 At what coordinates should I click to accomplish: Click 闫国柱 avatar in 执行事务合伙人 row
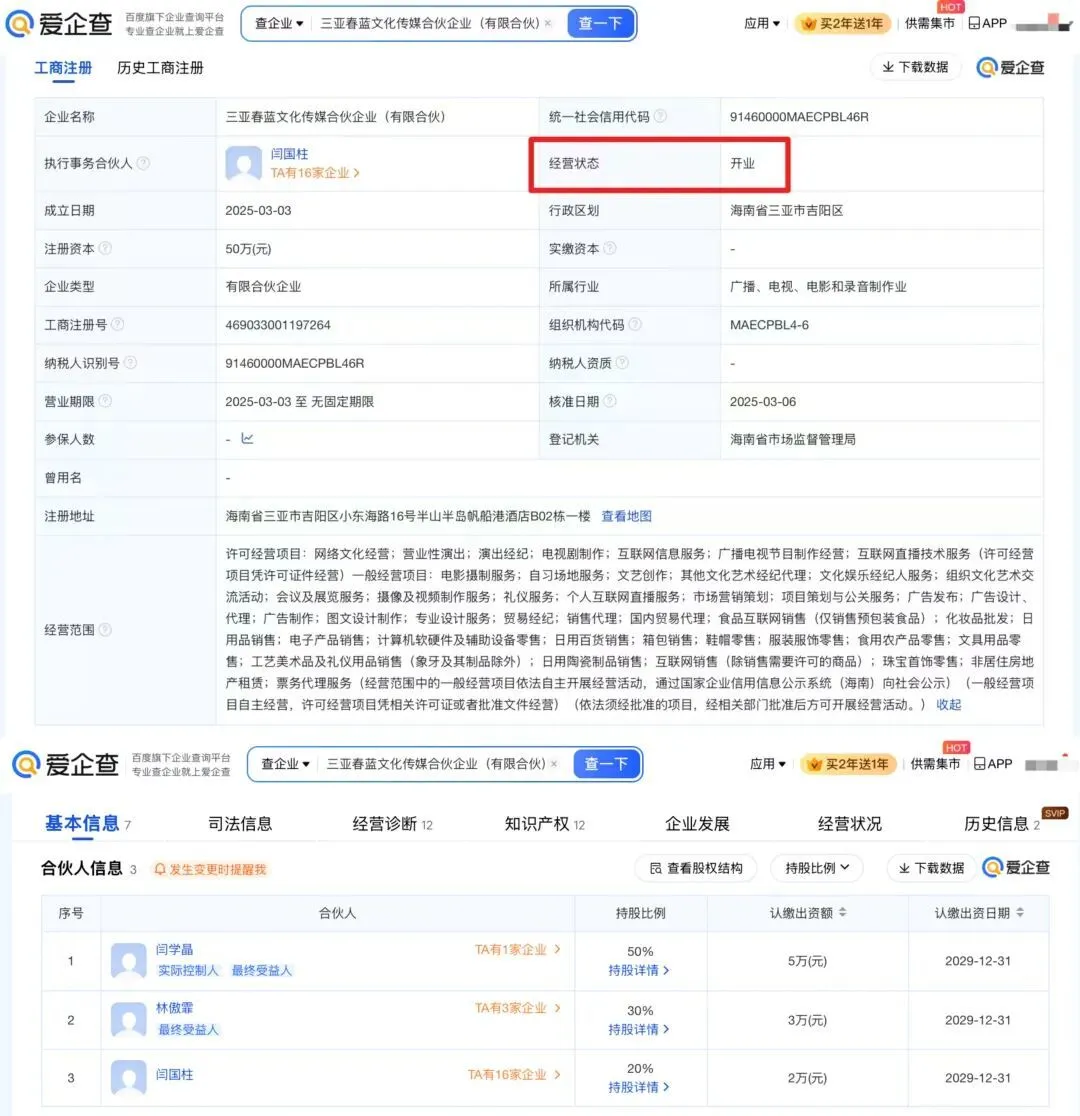click(x=243, y=163)
